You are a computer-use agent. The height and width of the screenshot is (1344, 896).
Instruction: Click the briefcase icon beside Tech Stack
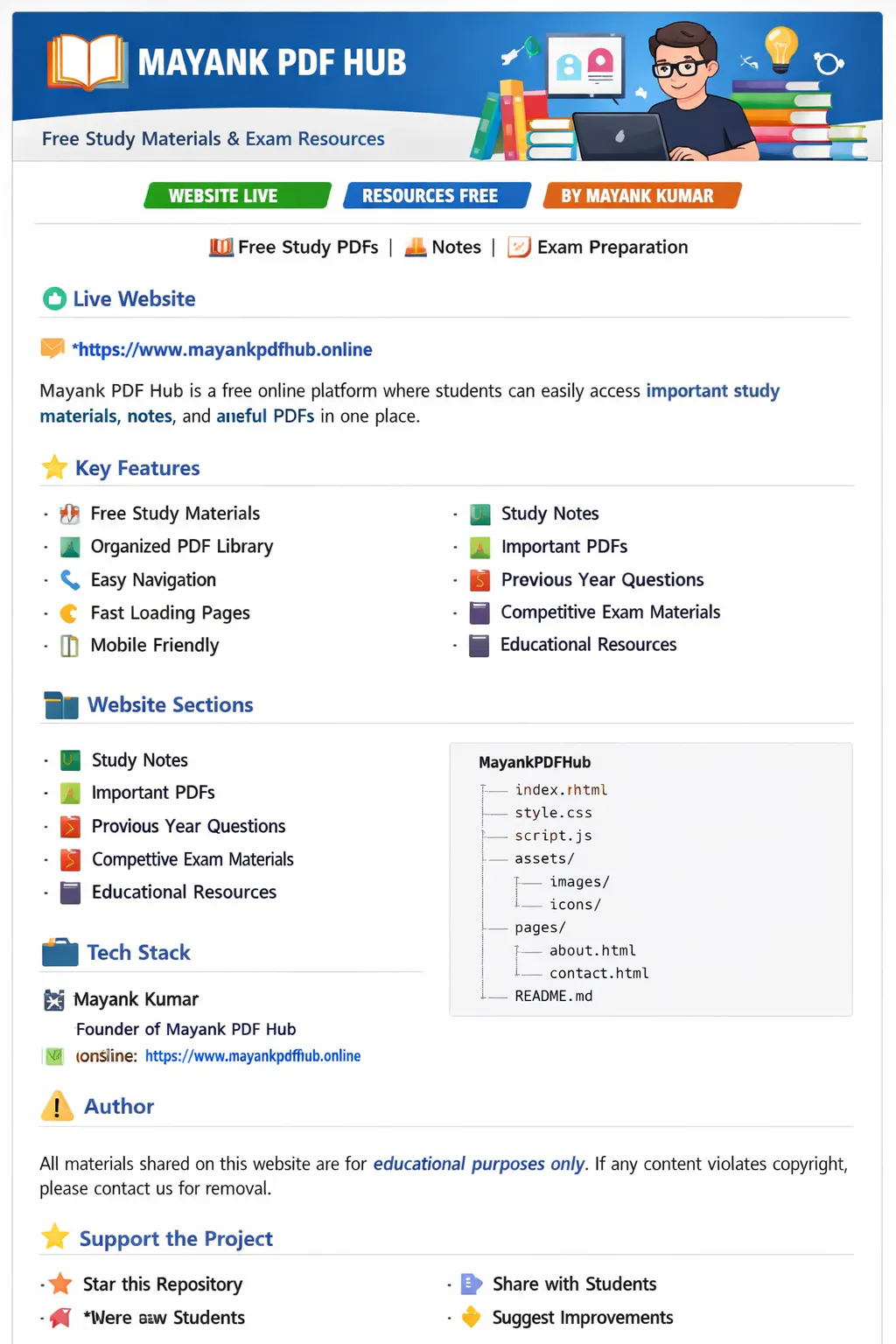(60, 952)
